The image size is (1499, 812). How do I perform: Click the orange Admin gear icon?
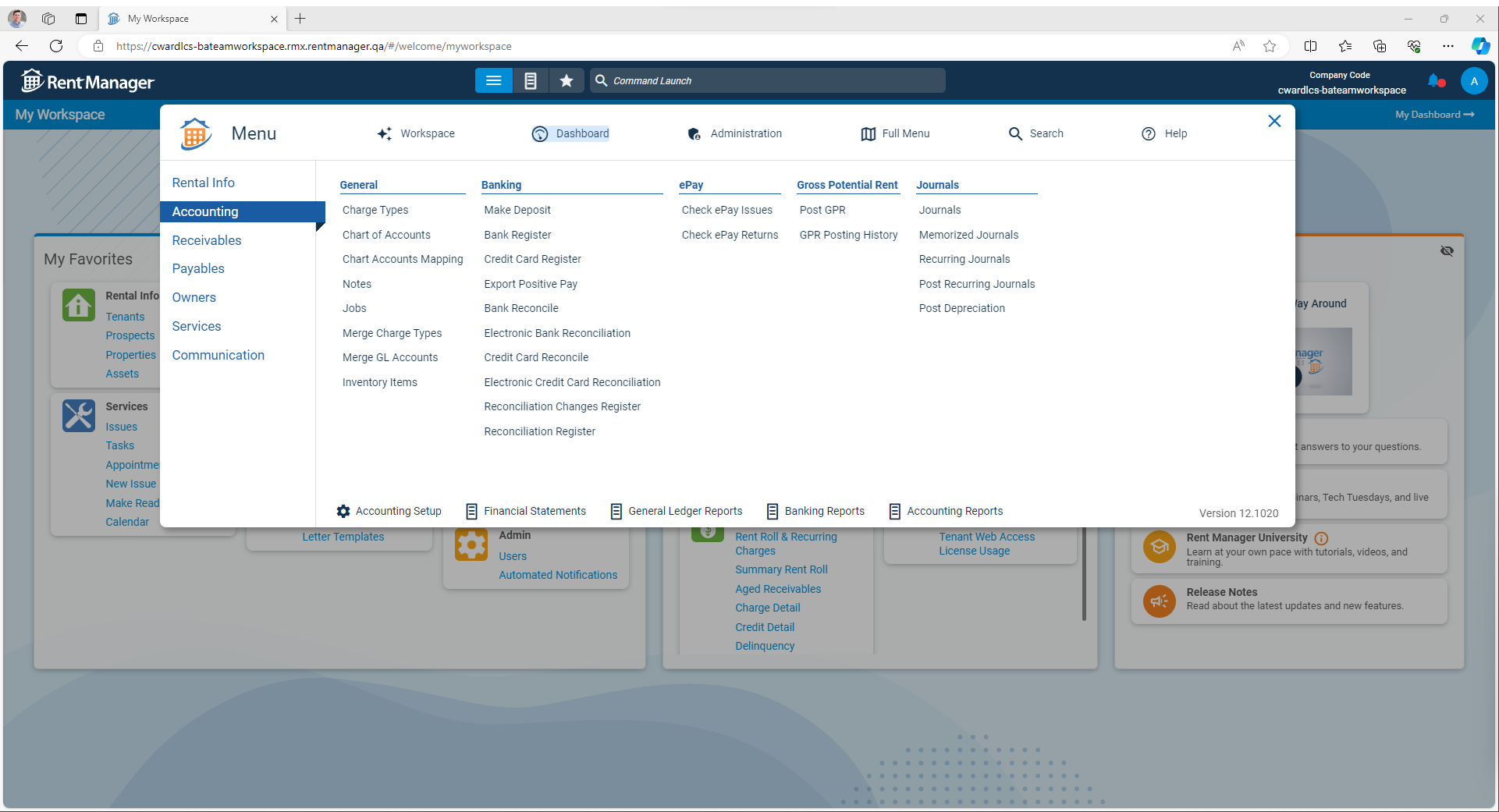(x=471, y=544)
